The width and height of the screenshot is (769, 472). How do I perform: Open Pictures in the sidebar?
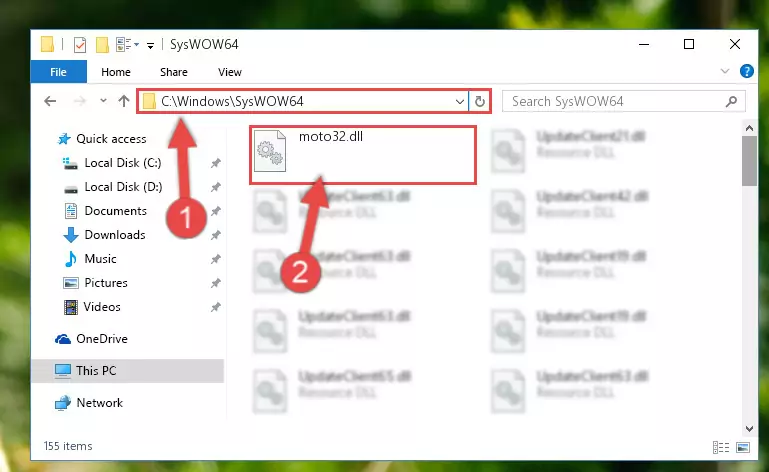[x=105, y=283]
